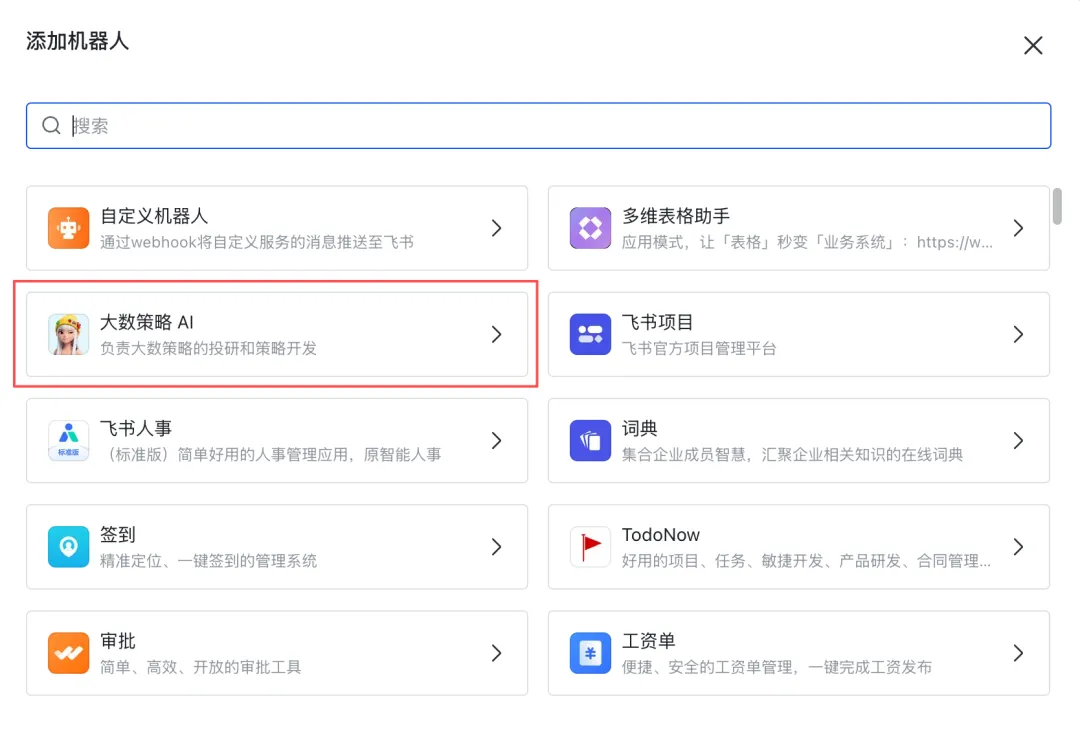This screenshot has width=1080, height=736.
Task: Click description 精准定位、一键签到的管理系统
Action: click(x=209, y=561)
